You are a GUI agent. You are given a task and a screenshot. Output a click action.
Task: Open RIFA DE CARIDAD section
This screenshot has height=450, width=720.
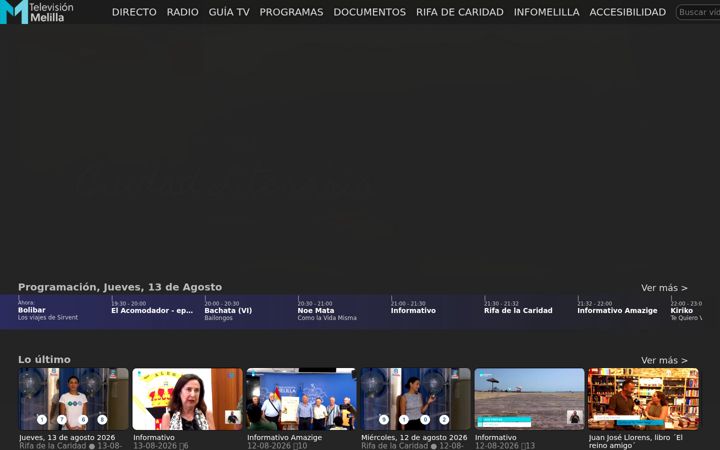(460, 12)
